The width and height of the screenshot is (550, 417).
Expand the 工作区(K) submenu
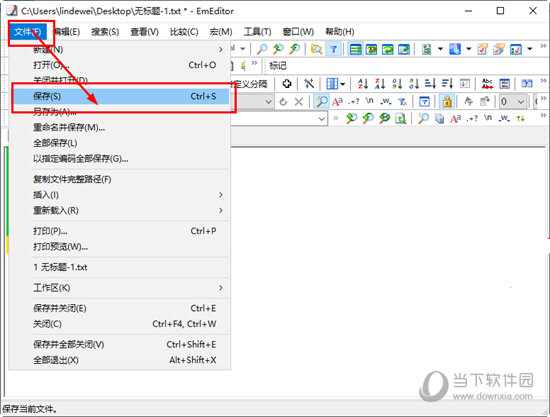120,288
